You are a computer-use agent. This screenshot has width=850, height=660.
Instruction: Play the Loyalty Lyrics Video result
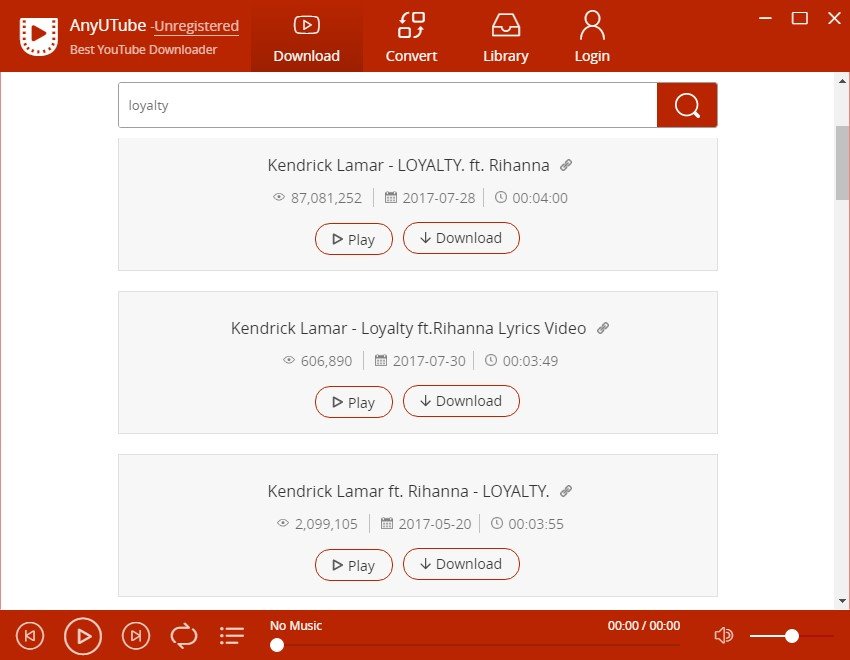tap(353, 402)
